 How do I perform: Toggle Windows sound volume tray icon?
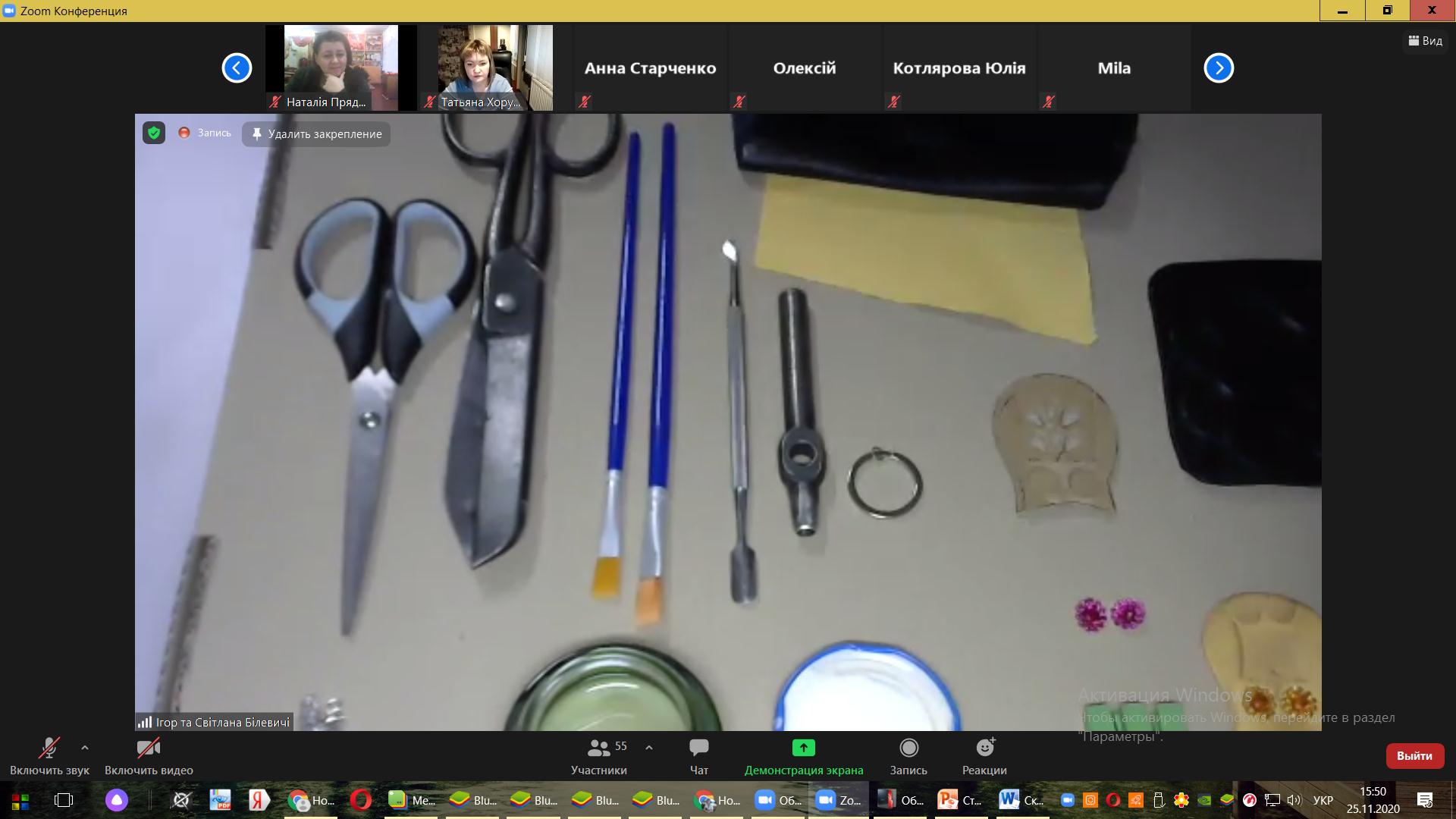point(1294,800)
